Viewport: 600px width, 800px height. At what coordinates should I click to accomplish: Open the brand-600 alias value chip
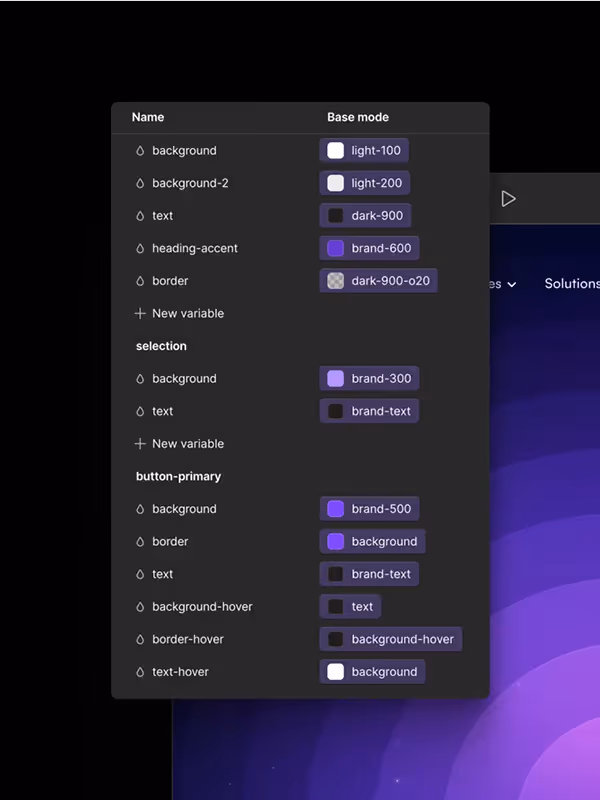[369, 248]
